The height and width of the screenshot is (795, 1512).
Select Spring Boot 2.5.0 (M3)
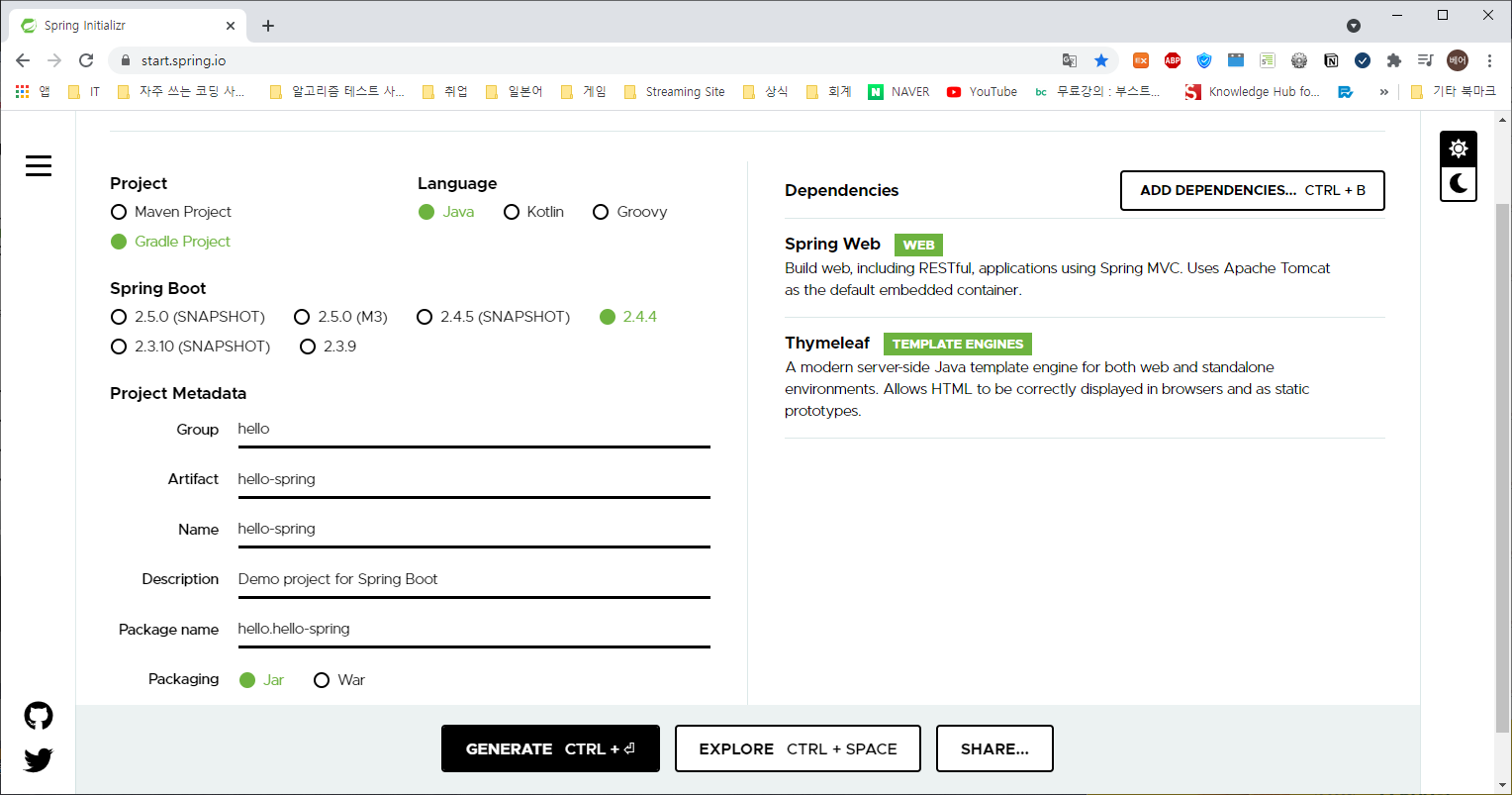tap(341, 317)
